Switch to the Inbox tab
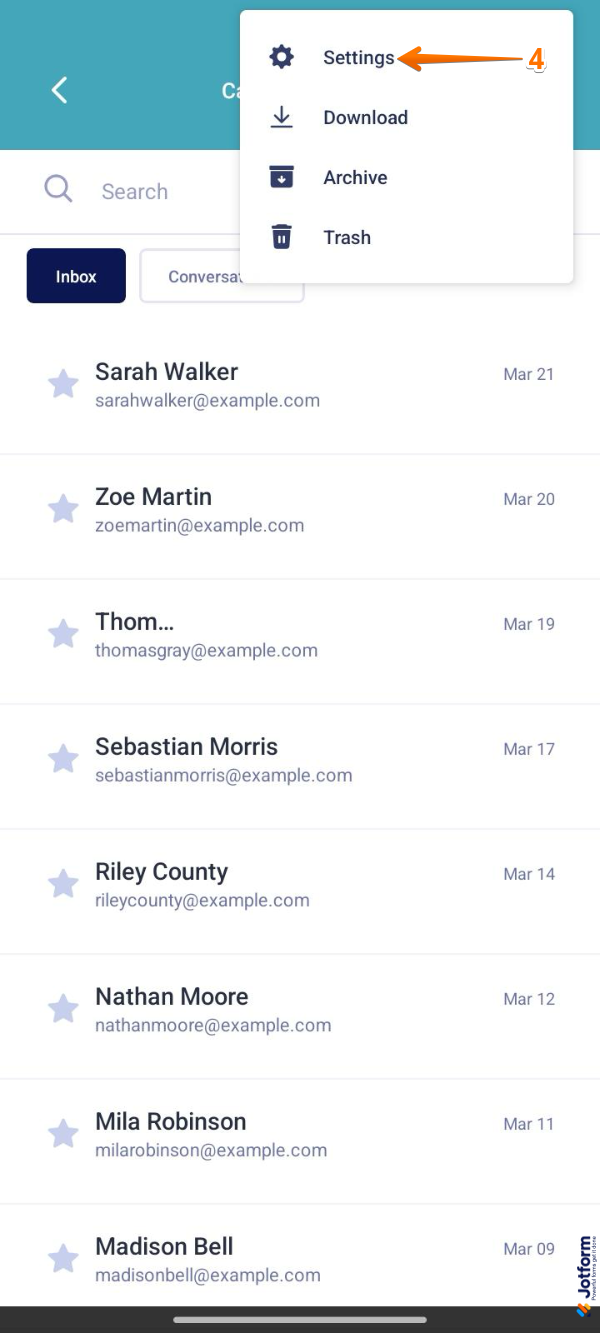 [x=75, y=276]
